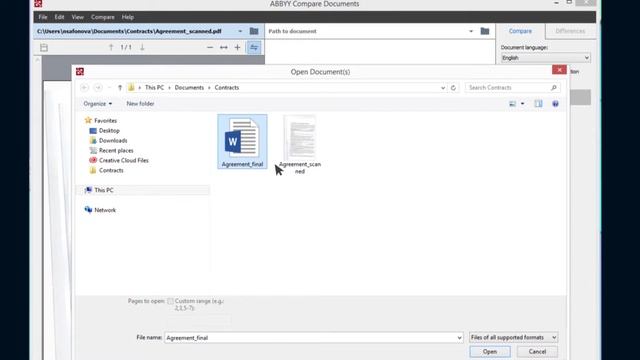
Task: Click the Forward navigation arrow
Action: (98, 87)
